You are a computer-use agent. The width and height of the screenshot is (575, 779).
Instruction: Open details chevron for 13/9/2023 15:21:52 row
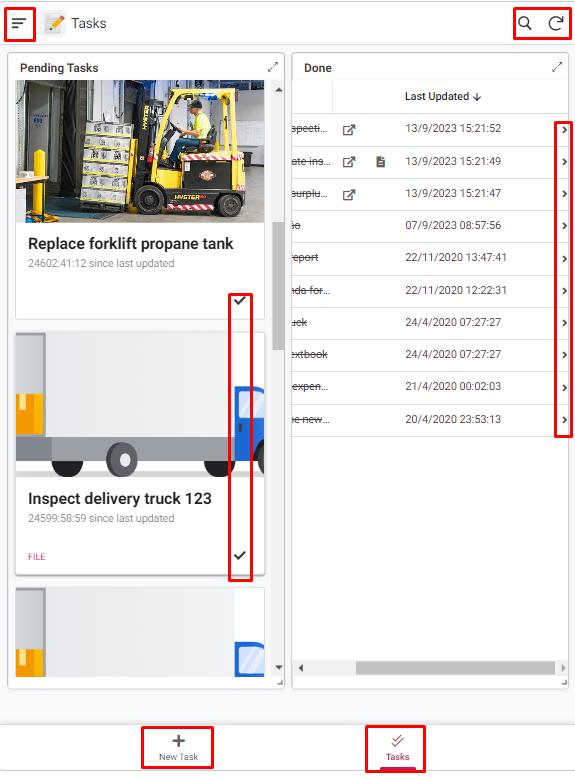[564, 130]
